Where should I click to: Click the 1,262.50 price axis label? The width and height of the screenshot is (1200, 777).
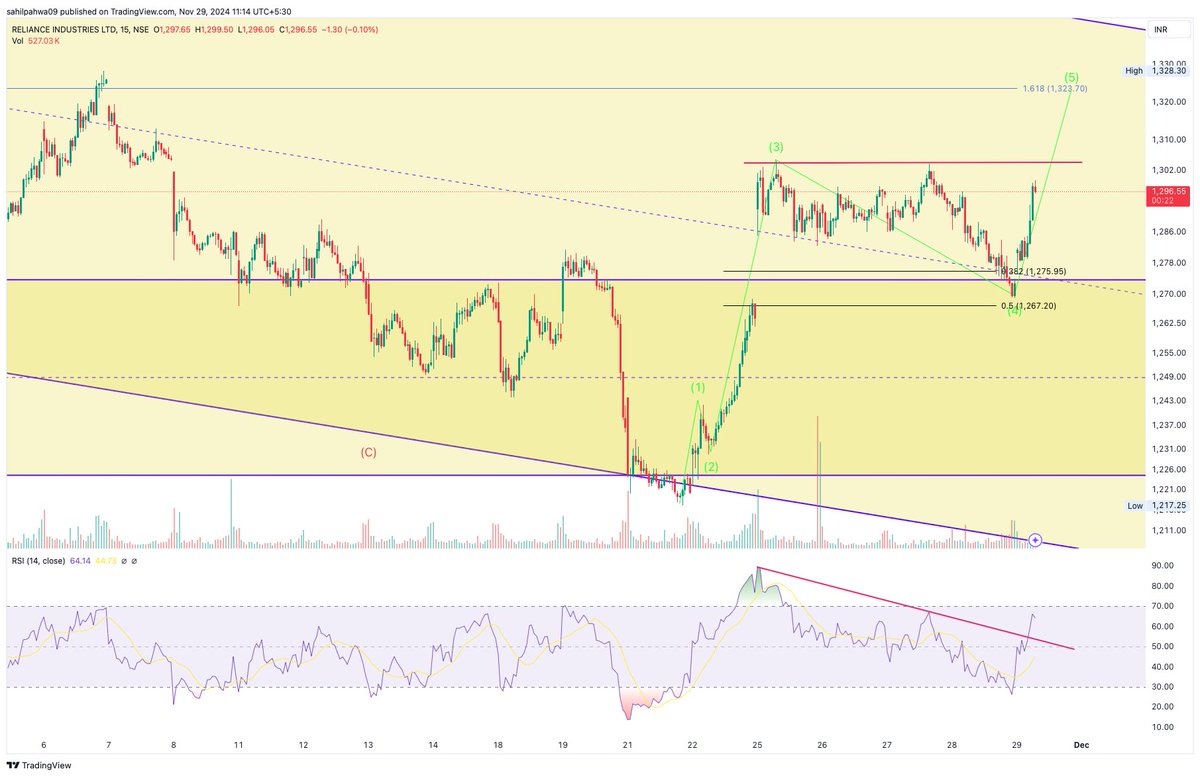point(1169,323)
